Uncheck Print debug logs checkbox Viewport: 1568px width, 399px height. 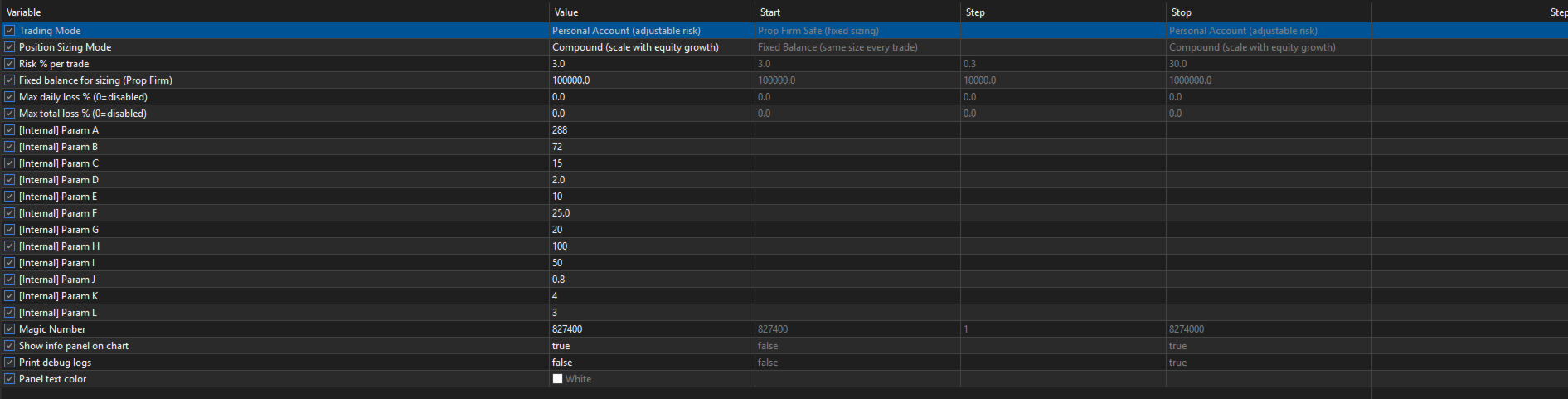[9, 363]
